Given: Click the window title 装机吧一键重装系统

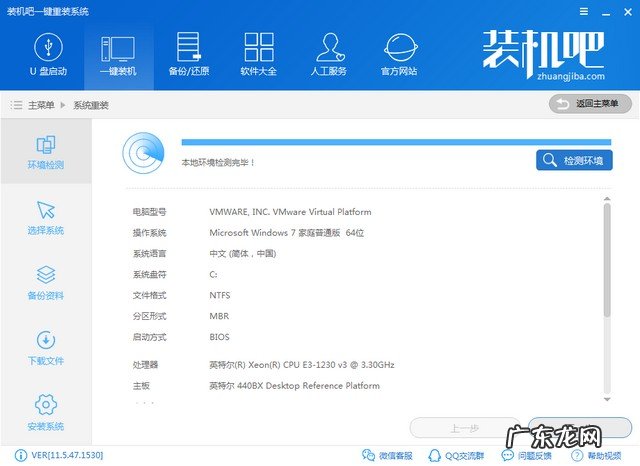Looking at the screenshot, I should 48,11.
